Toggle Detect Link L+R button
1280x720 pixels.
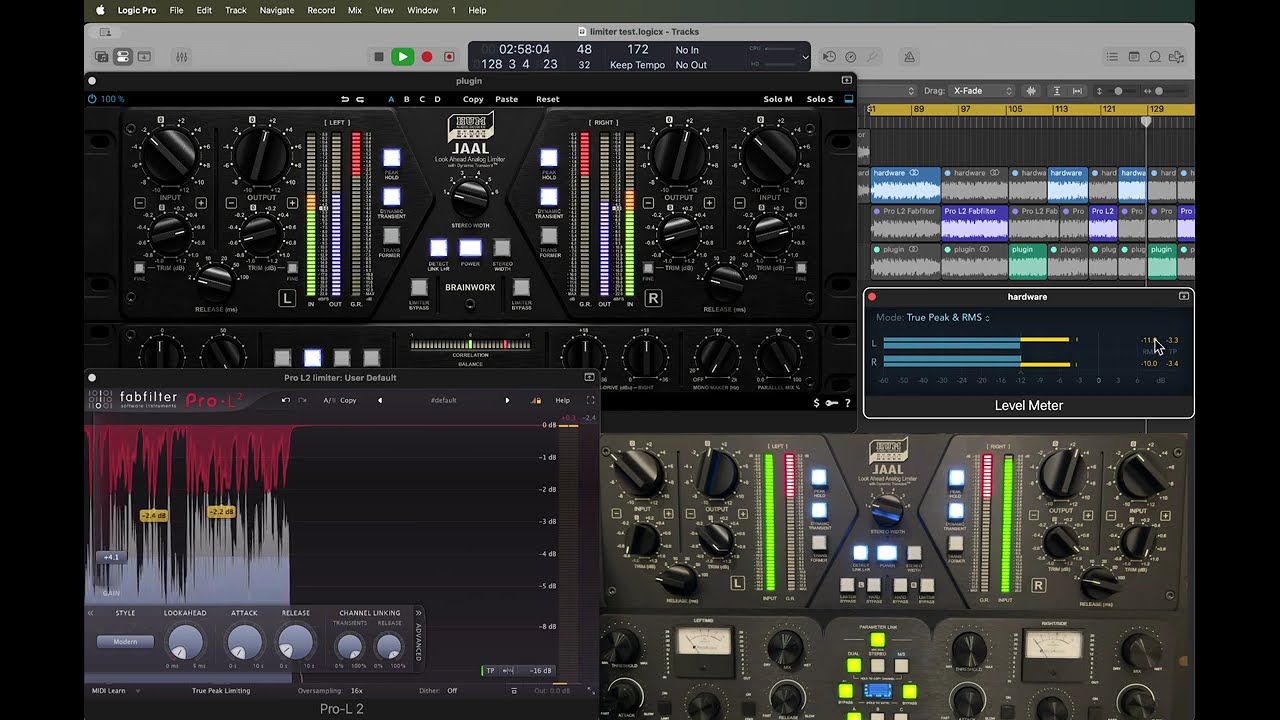coord(438,248)
